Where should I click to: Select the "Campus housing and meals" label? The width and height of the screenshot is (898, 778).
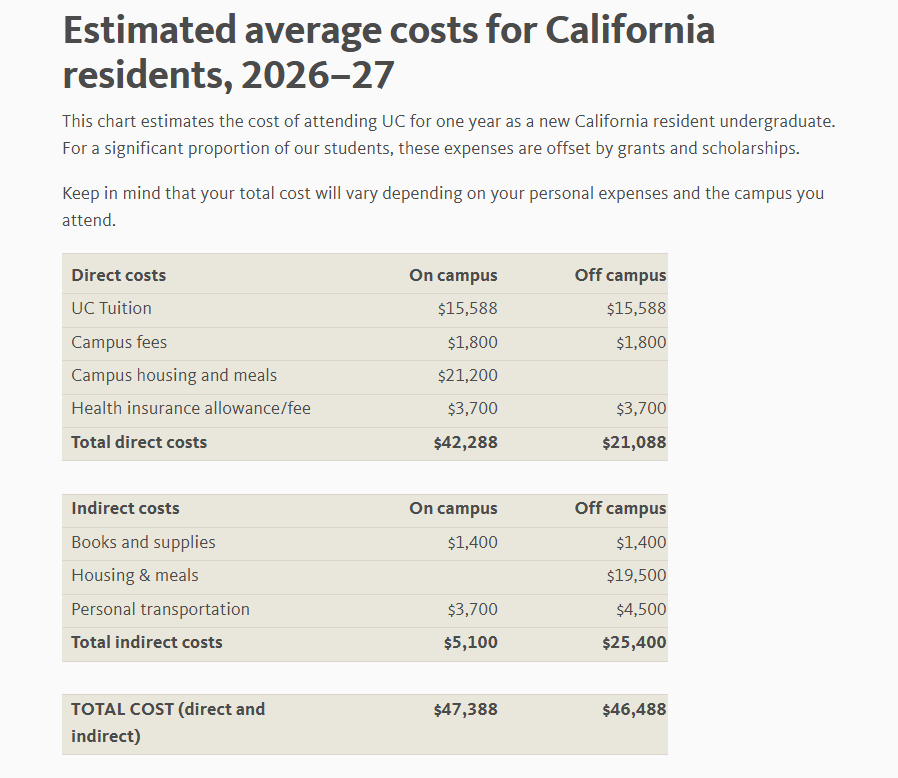[x=174, y=375]
